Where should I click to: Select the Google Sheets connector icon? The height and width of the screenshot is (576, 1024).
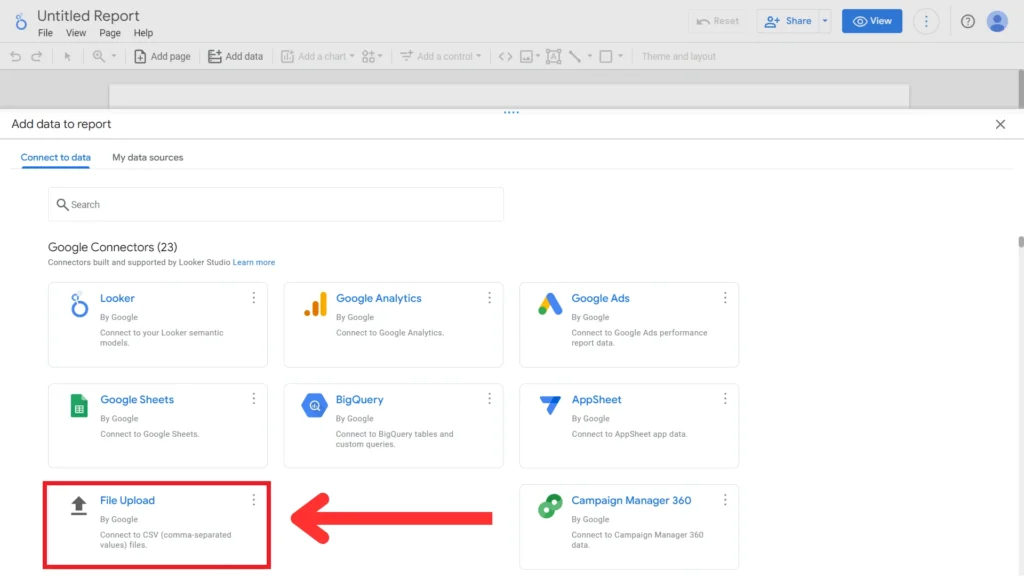[79, 406]
